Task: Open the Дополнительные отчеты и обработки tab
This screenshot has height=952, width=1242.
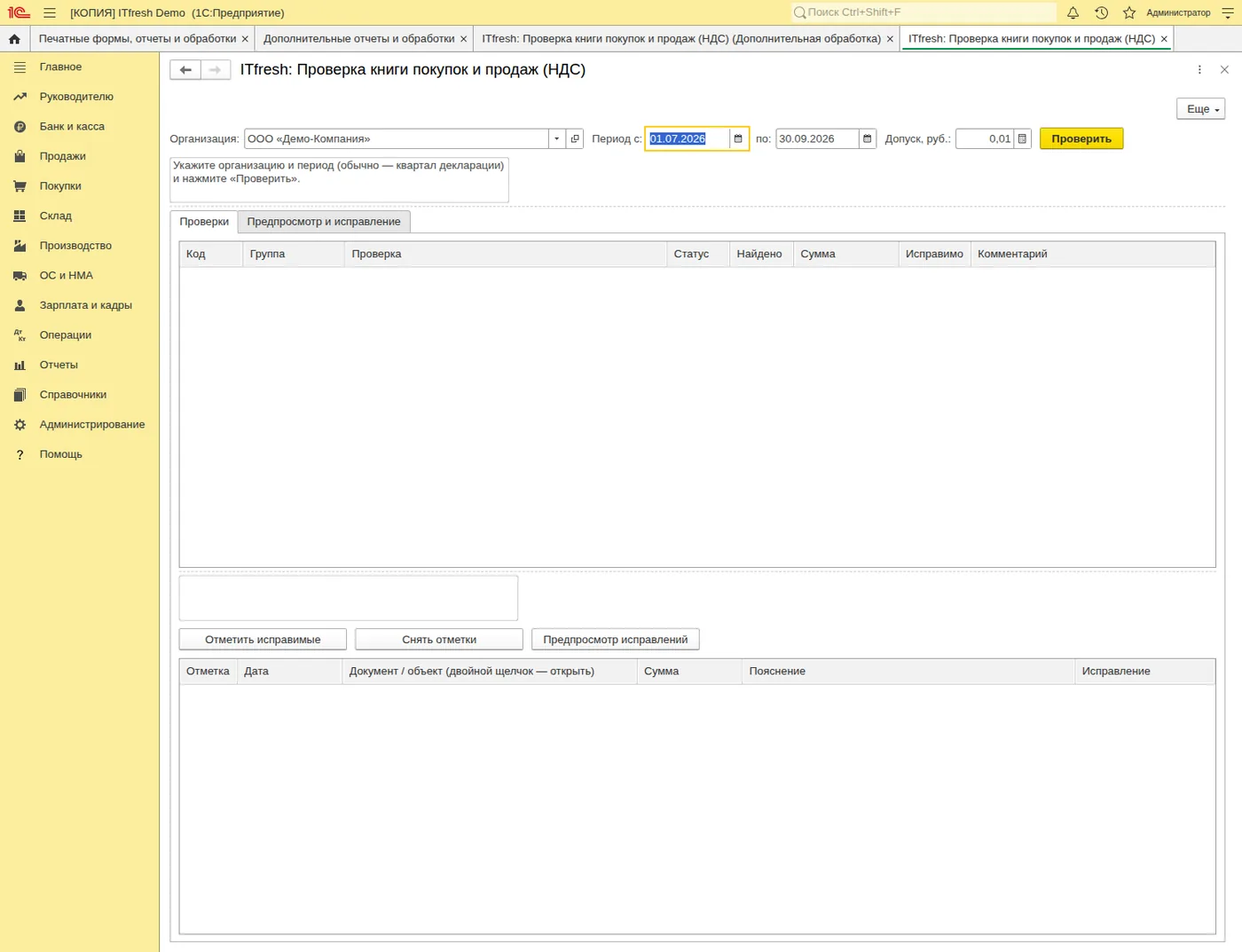Action: 358,39
